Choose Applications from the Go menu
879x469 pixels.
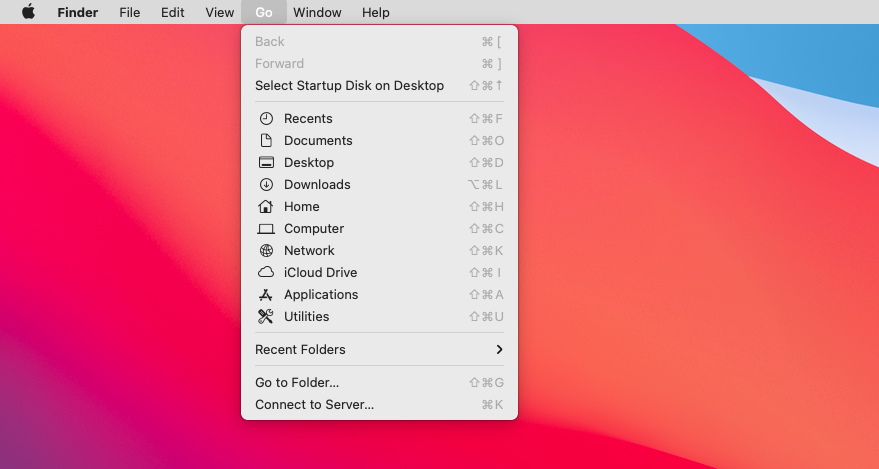click(x=380, y=295)
